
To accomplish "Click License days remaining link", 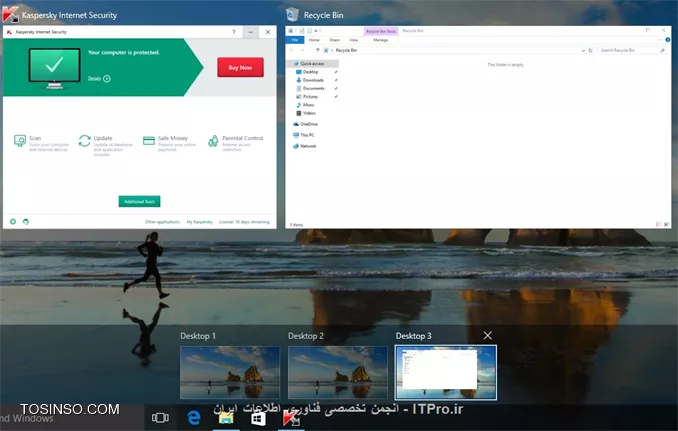I will (x=244, y=222).
